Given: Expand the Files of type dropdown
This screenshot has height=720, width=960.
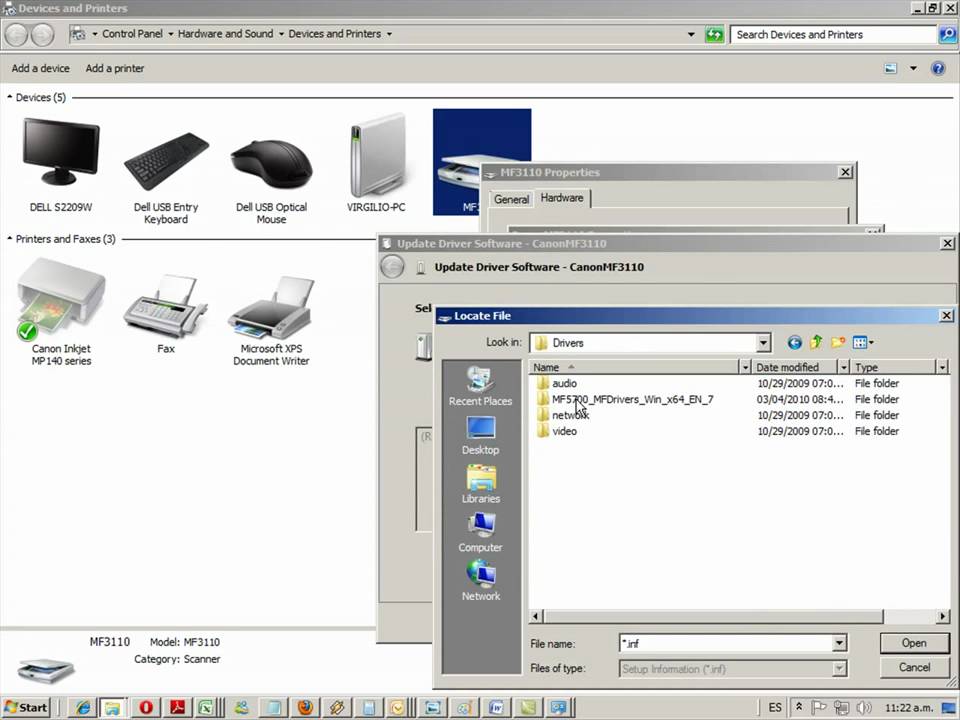Looking at the screenshot, I should [x=839, y=669].
